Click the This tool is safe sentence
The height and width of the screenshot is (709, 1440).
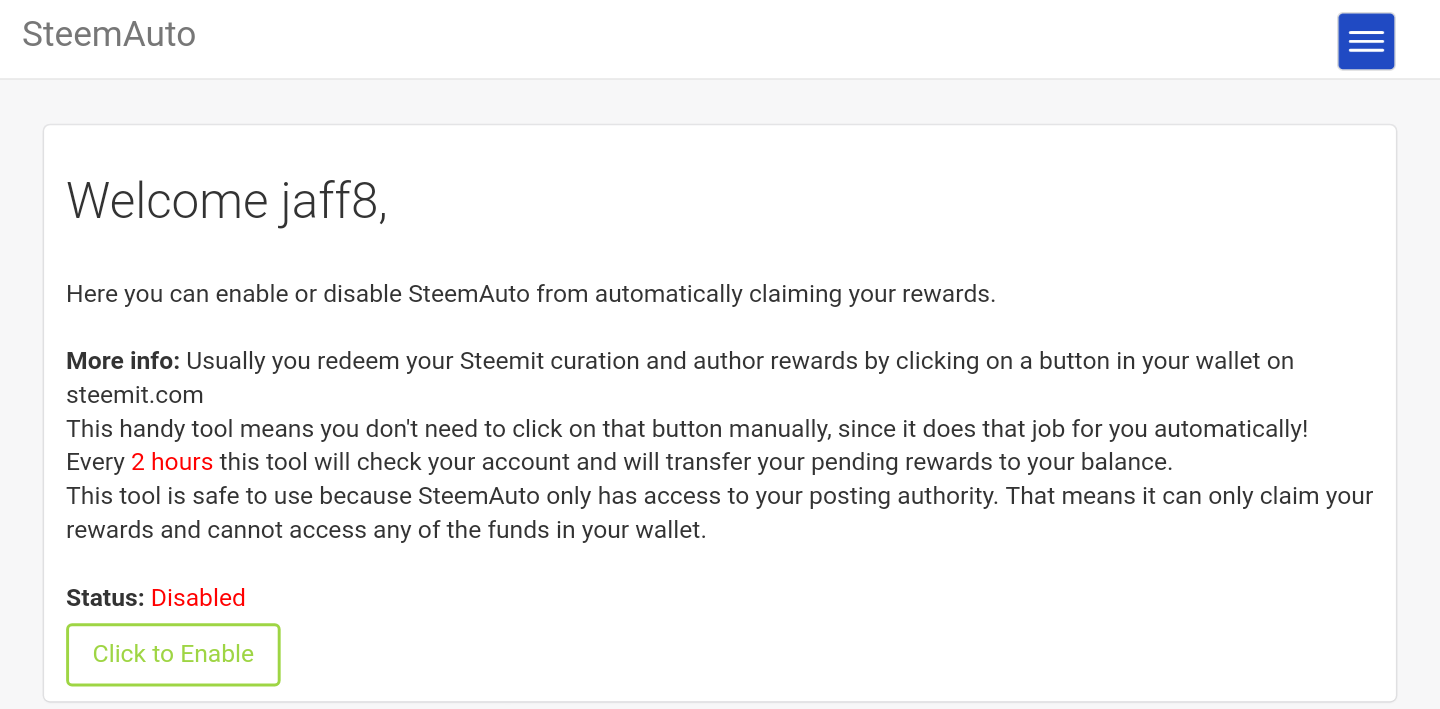[x=718, y=496]
